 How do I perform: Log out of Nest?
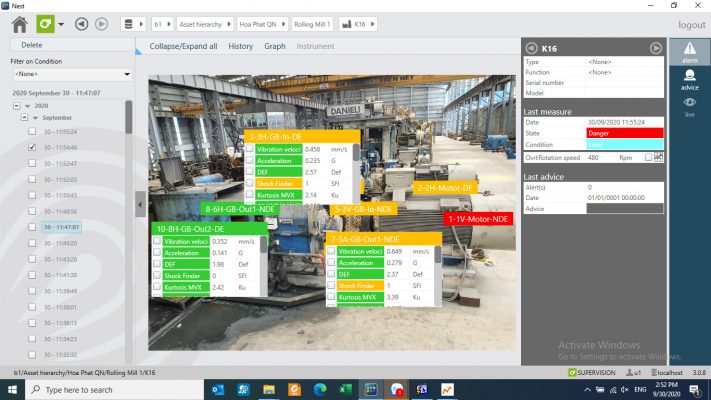coord(692,25)
